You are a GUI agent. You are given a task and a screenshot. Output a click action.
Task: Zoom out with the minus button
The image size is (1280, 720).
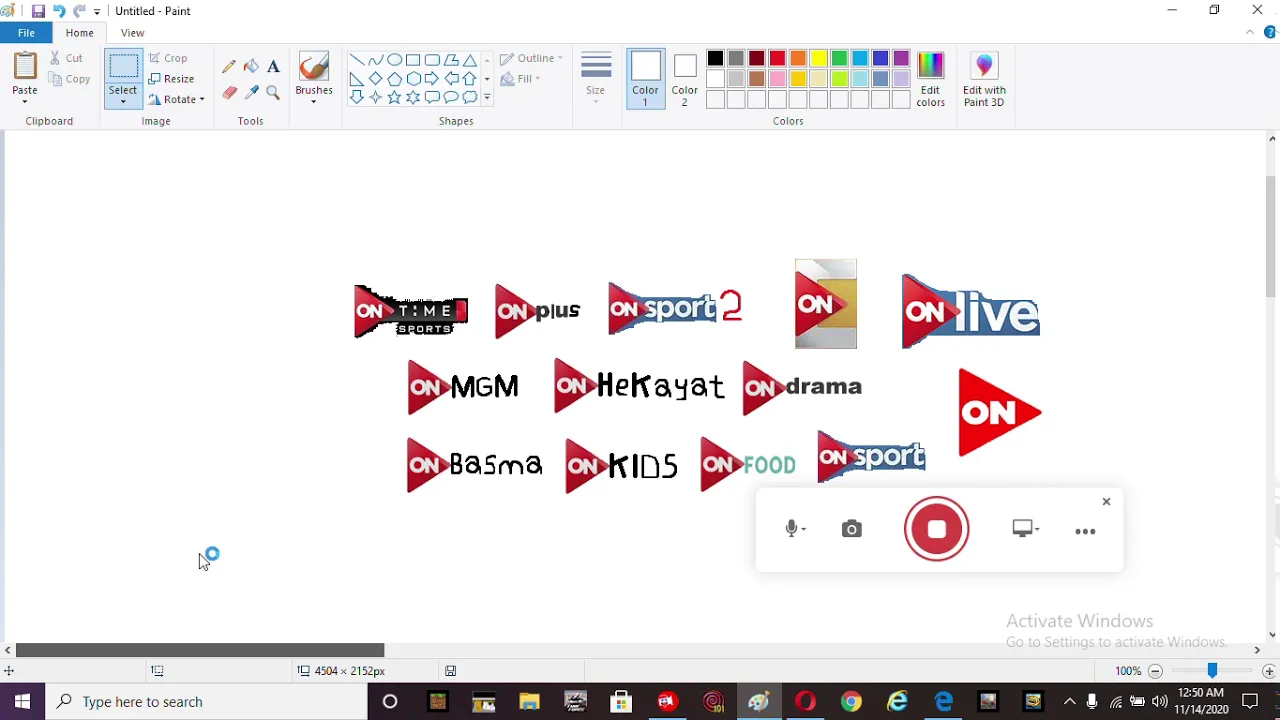[1155, 671]
